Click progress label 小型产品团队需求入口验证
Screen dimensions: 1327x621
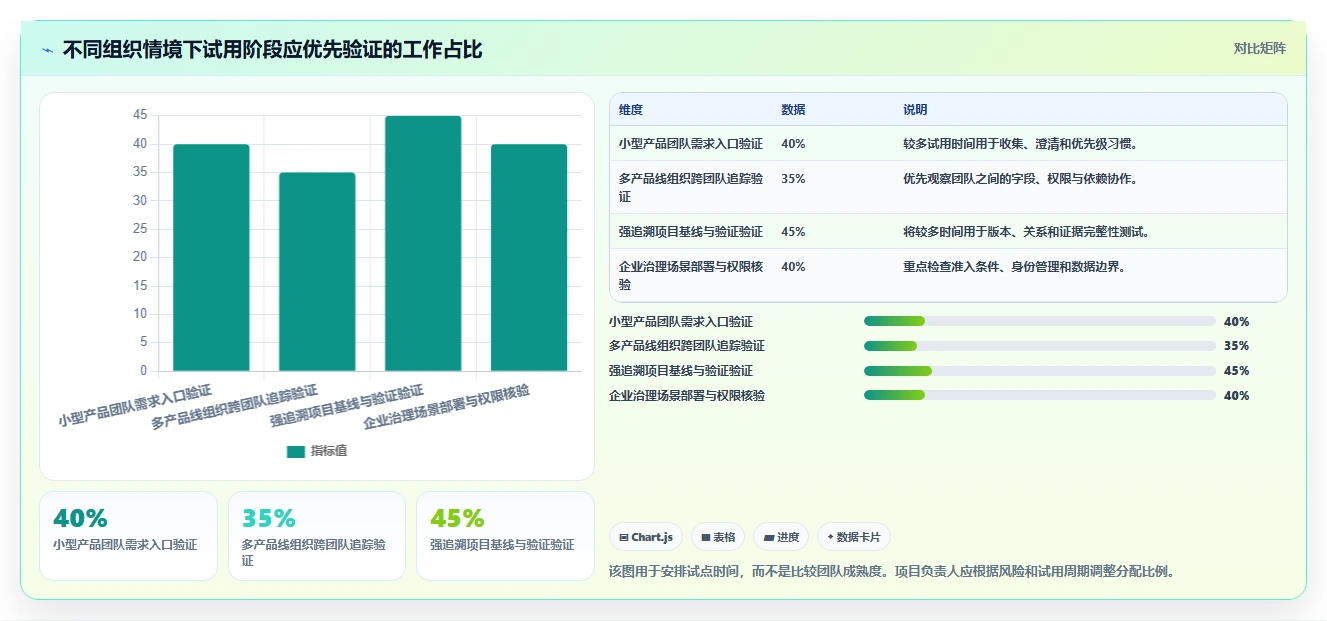[x=681, y=322]
